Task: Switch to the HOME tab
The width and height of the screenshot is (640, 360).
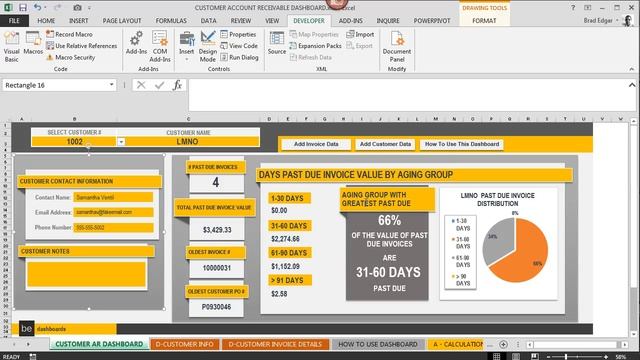Action: pos(46,20)
